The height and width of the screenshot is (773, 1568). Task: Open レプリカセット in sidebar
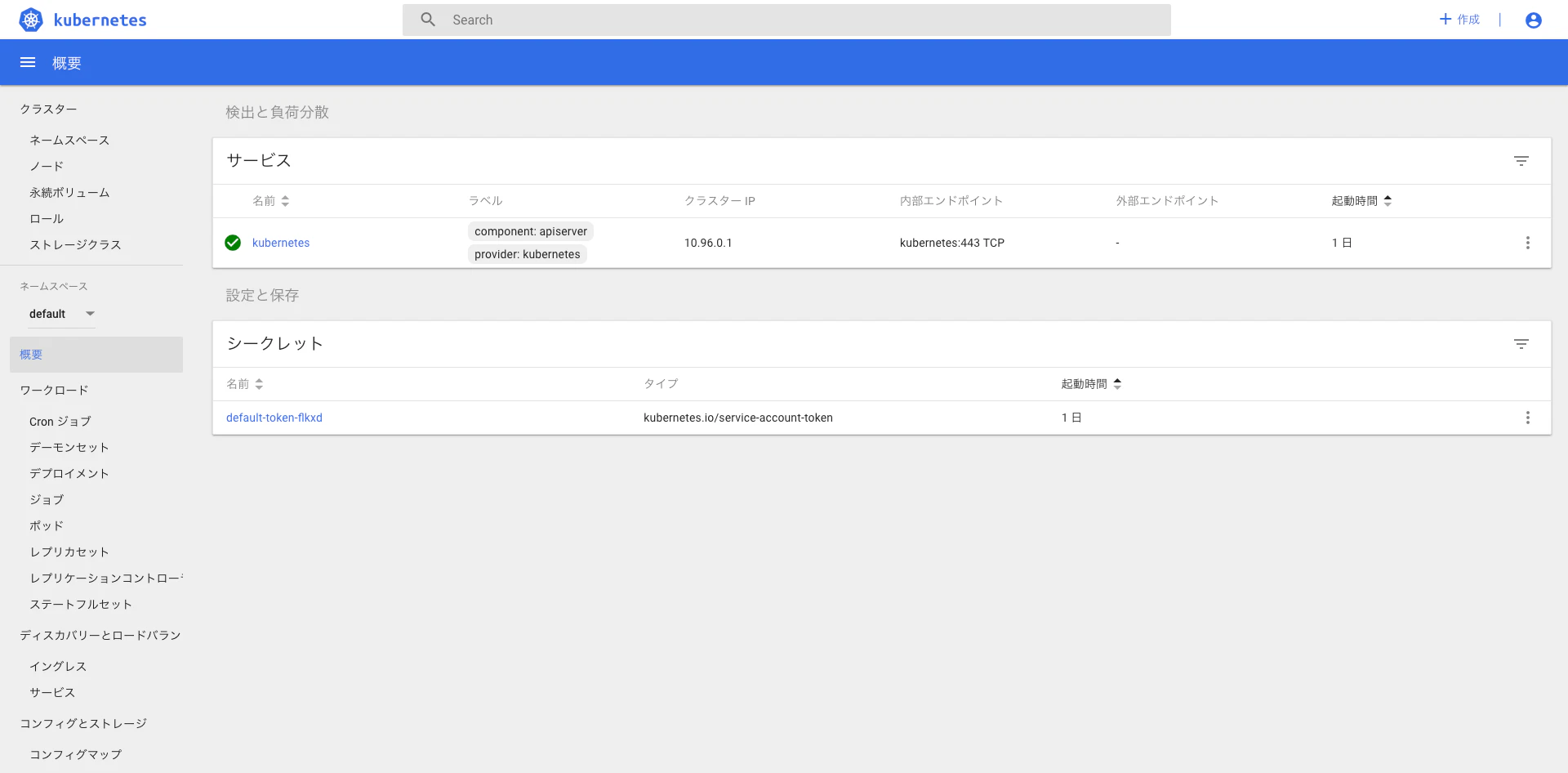[x=69, y=552]
